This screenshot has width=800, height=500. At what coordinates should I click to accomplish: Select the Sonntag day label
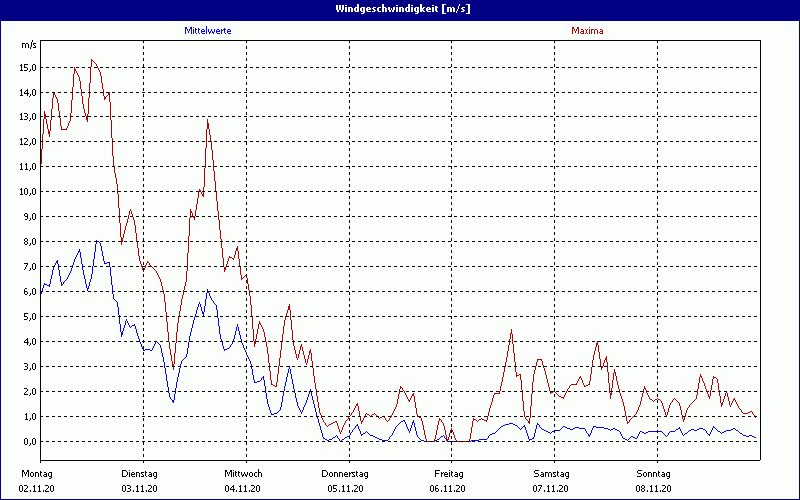click(x=654, y=474)
